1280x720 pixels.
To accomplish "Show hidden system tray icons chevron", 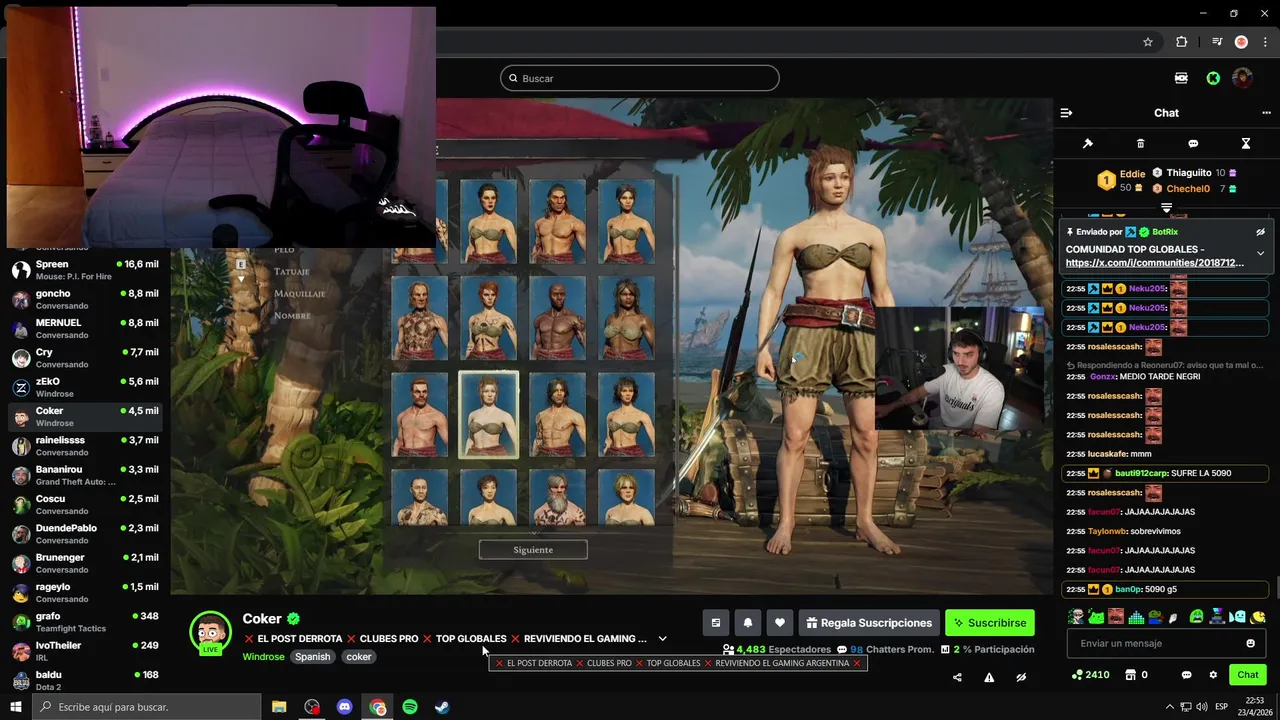I will 1170,707.
